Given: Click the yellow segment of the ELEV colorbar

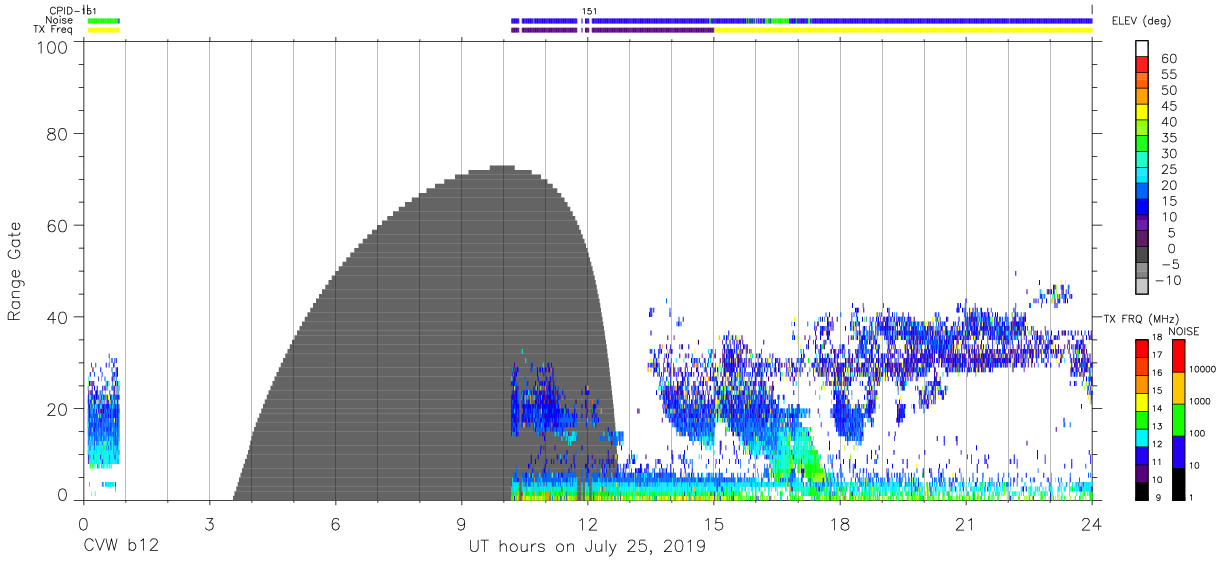Looking at the screenshot, I should pos(1143,112).
